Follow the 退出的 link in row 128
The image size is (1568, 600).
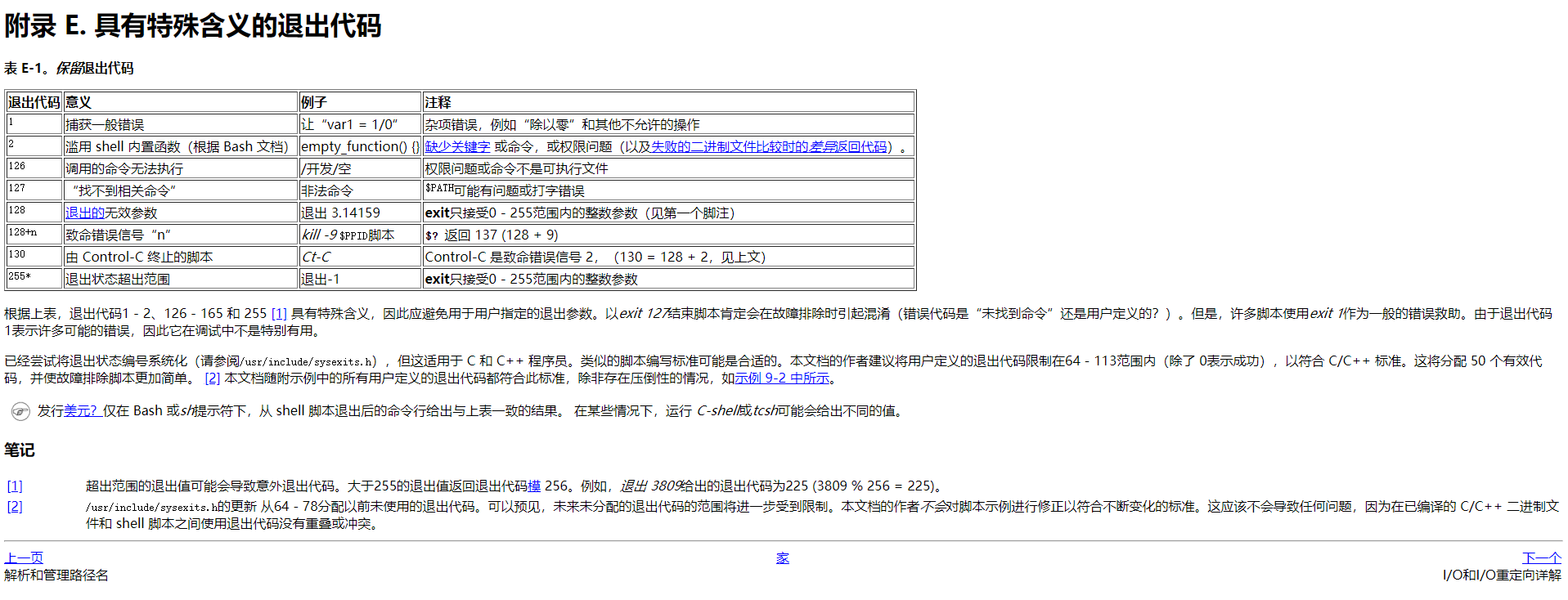[x=85, y=213]
